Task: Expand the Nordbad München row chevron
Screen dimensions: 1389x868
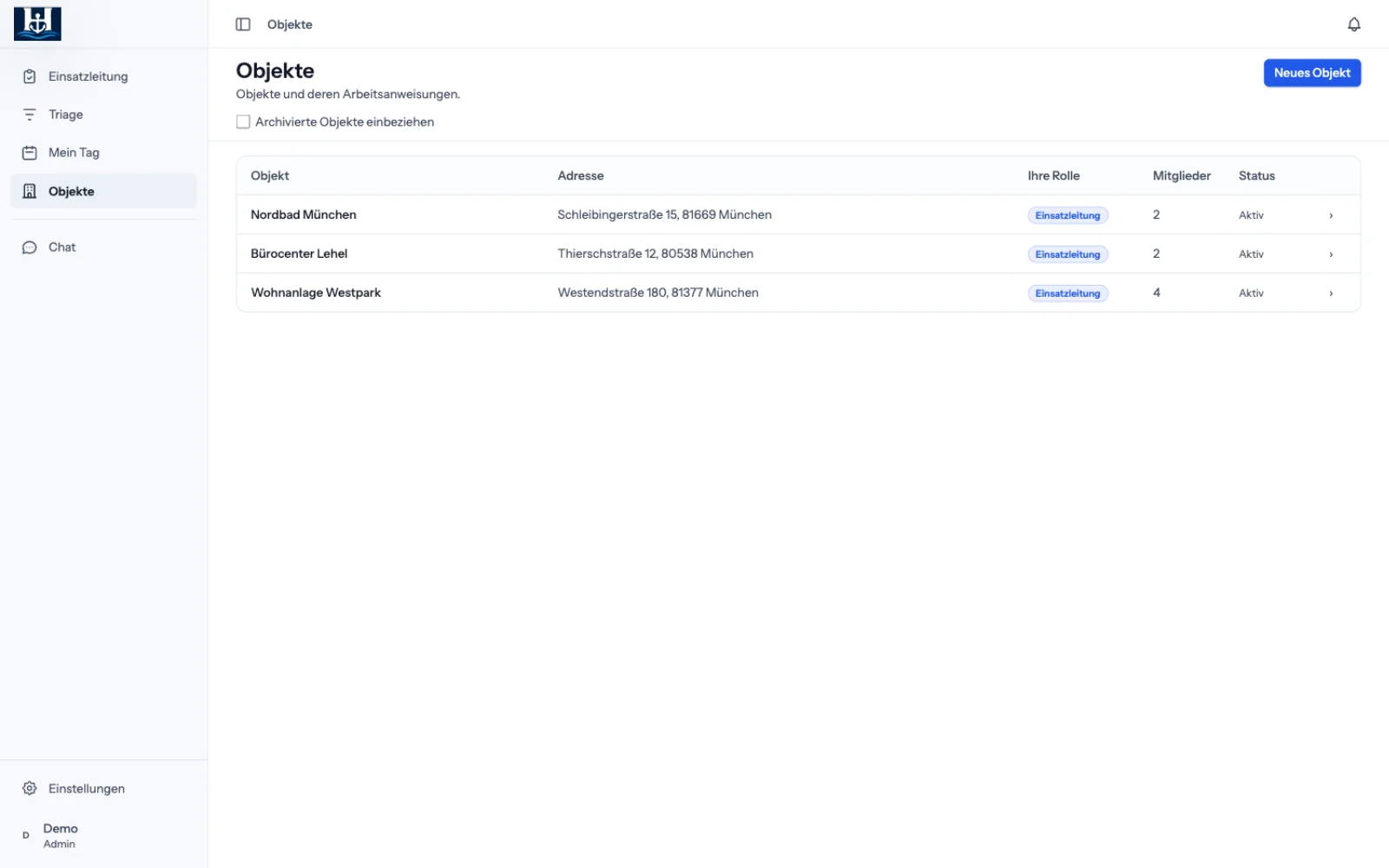Action: pos(1331,215)
